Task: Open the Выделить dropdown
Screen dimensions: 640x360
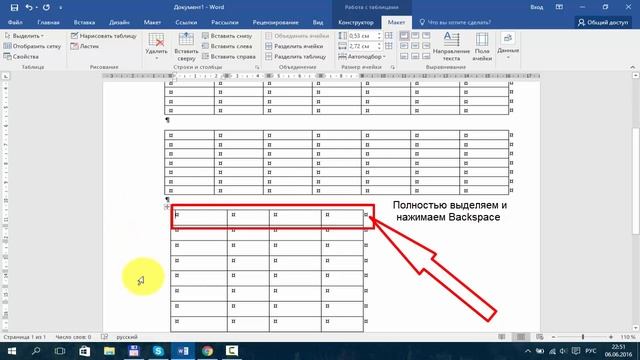Action: click(x=24, y=36)
